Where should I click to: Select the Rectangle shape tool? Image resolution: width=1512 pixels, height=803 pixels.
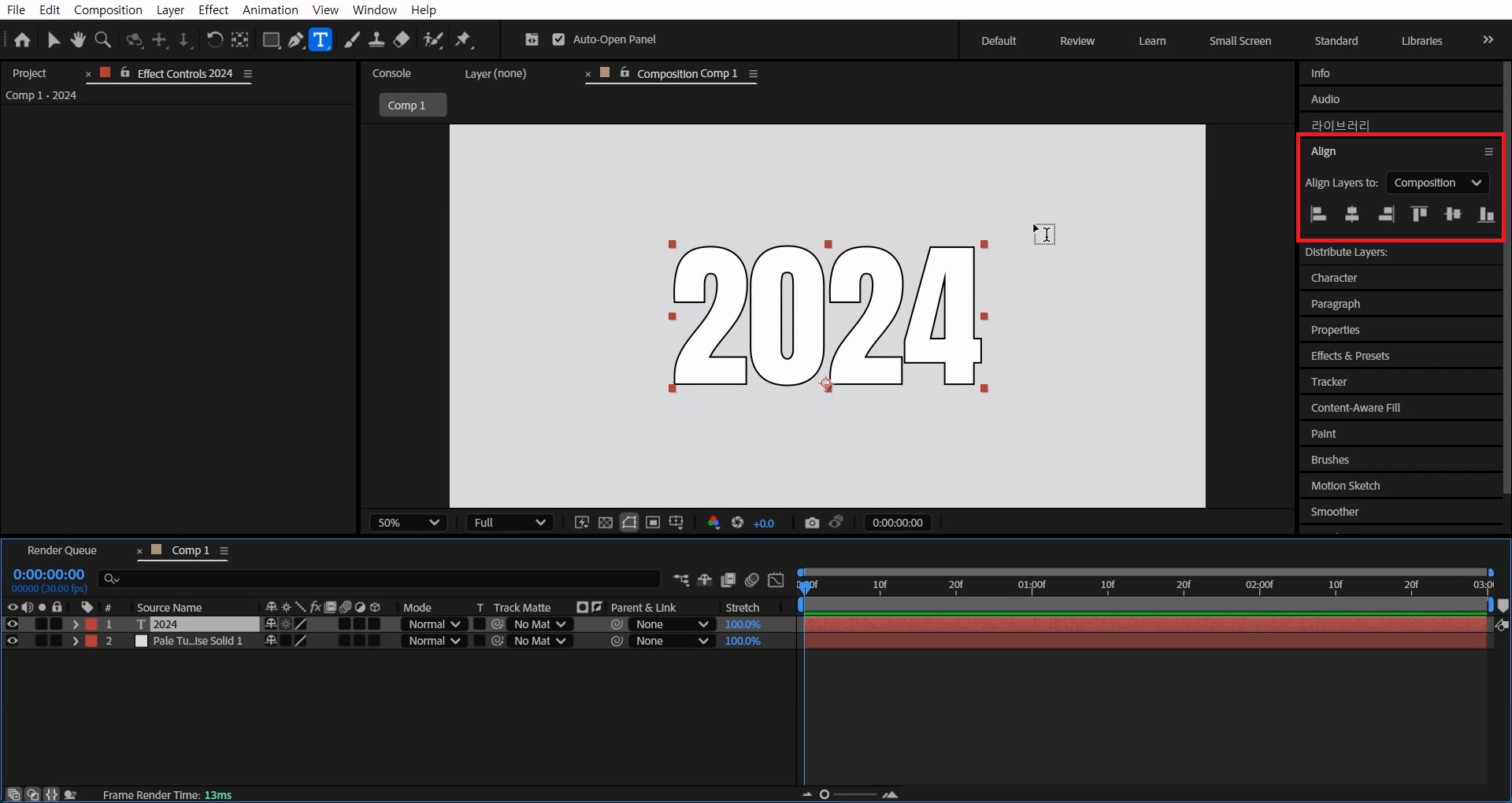pos(271,40)
